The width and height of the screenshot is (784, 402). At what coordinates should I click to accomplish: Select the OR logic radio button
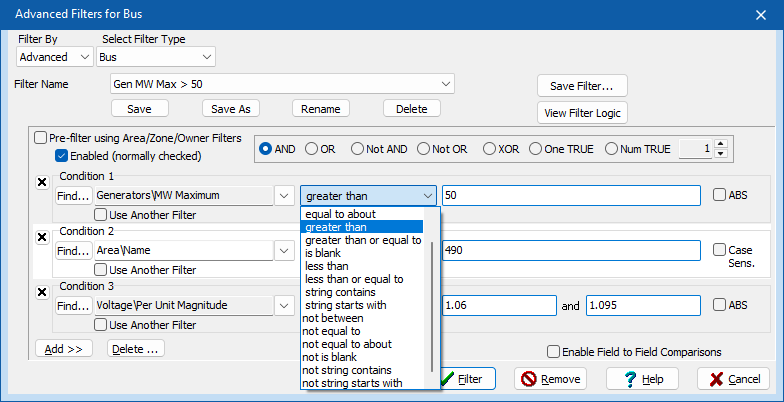pyautogui.click(x=312, y=149)
